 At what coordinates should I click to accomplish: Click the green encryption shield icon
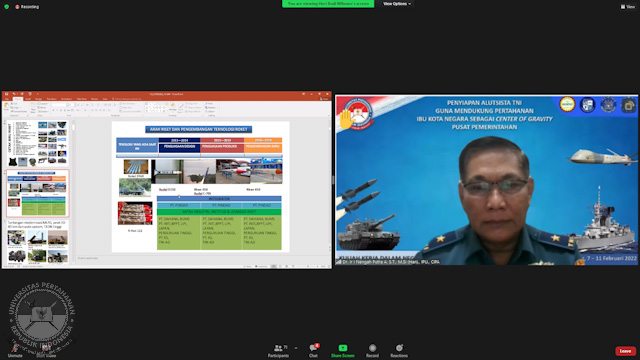(x=6, y=7)
